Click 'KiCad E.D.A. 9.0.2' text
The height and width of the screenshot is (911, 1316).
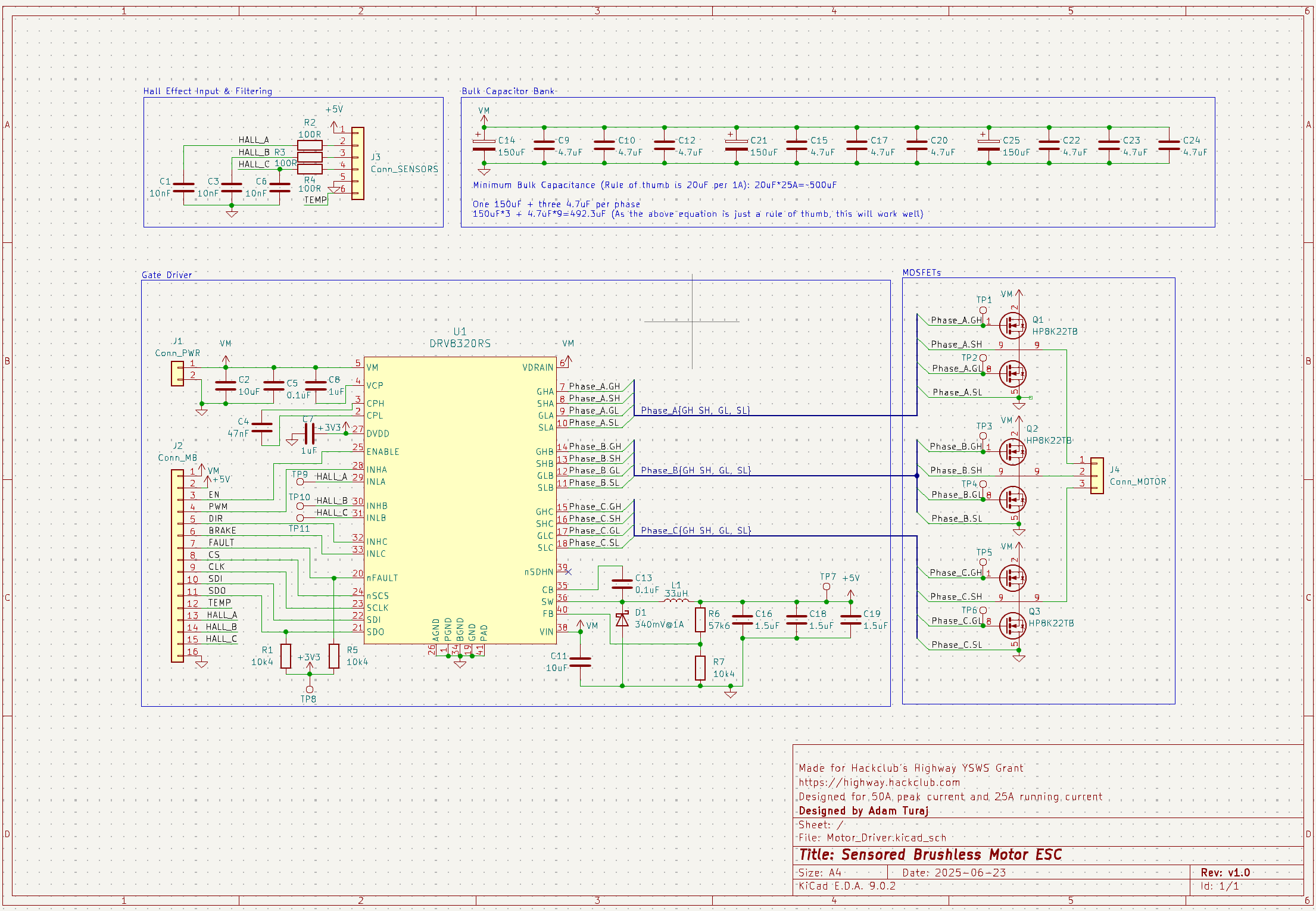[847, 886]
